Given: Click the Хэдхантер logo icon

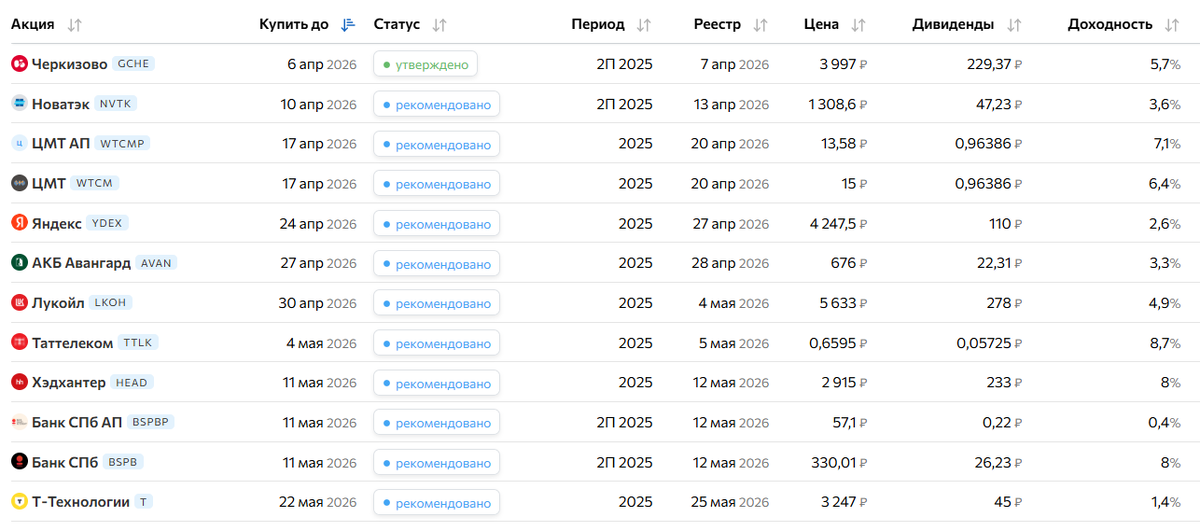Looking at the screenshot, I should point(19,382).
